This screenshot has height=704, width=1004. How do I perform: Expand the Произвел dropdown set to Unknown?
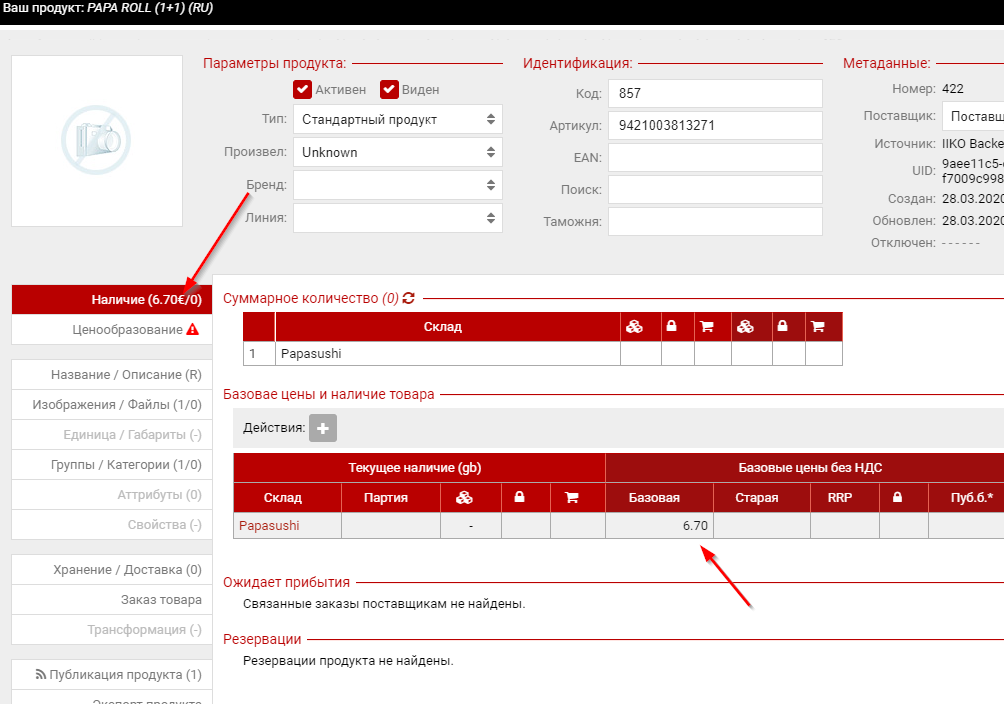pyautogui.click(x=397, y=153)
